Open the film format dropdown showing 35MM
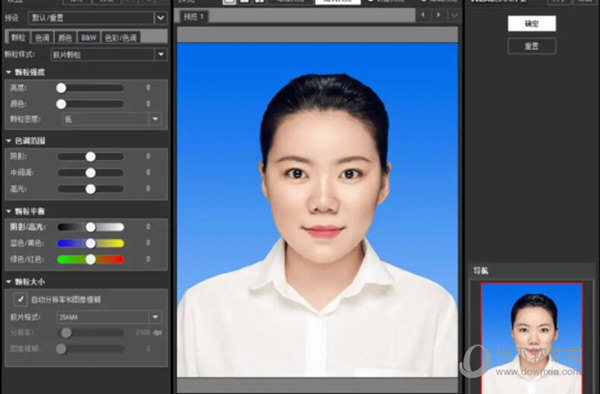 point(109,317)
